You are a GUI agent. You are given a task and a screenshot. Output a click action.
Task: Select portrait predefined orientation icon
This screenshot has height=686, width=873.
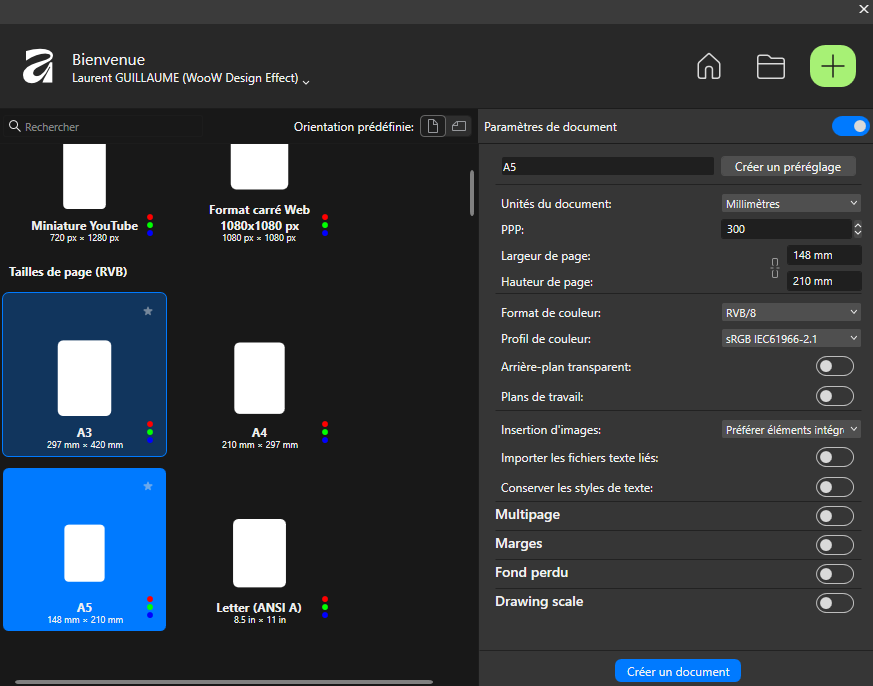click(x=432, y=126)
